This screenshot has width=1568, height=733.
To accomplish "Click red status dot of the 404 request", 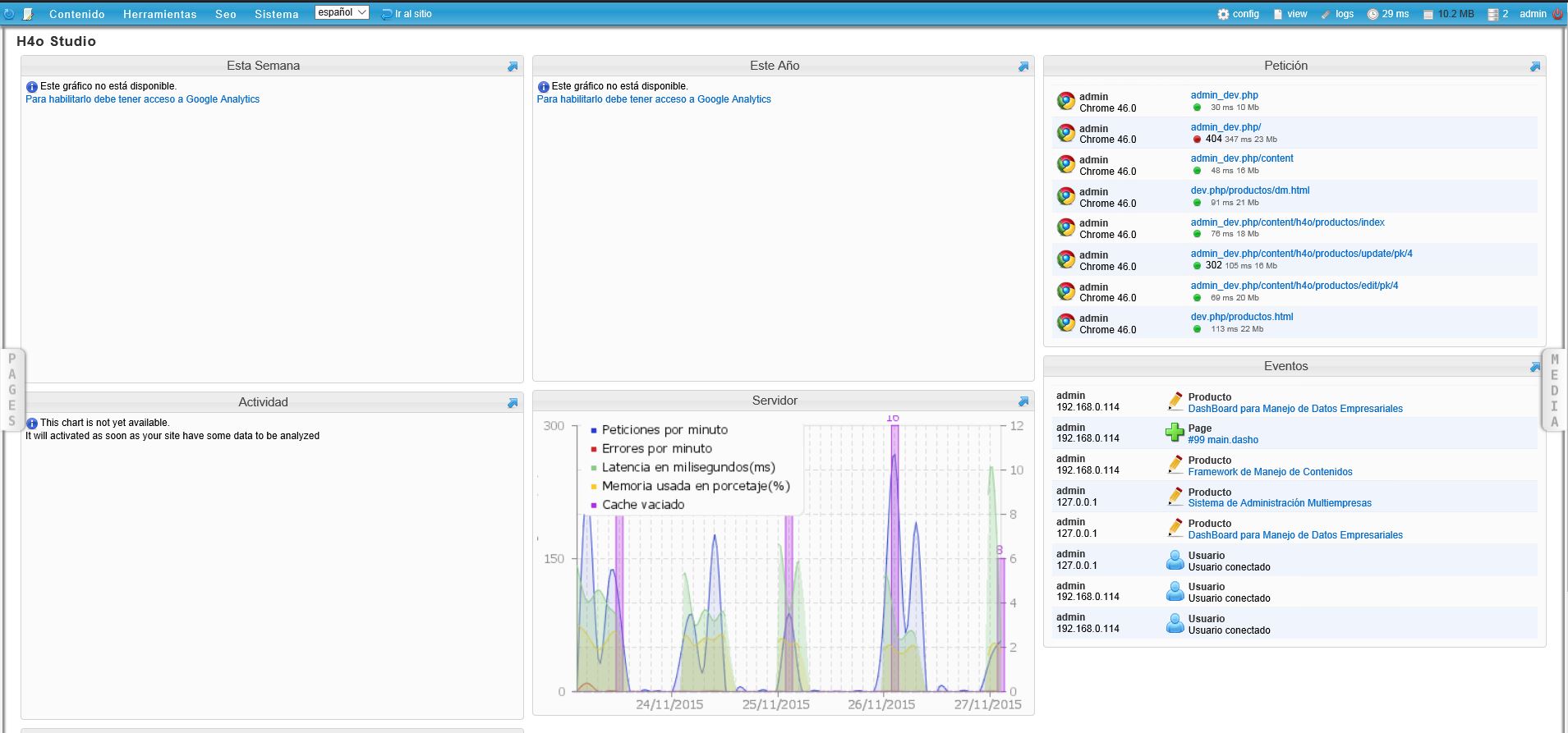I will (1197, 139).
